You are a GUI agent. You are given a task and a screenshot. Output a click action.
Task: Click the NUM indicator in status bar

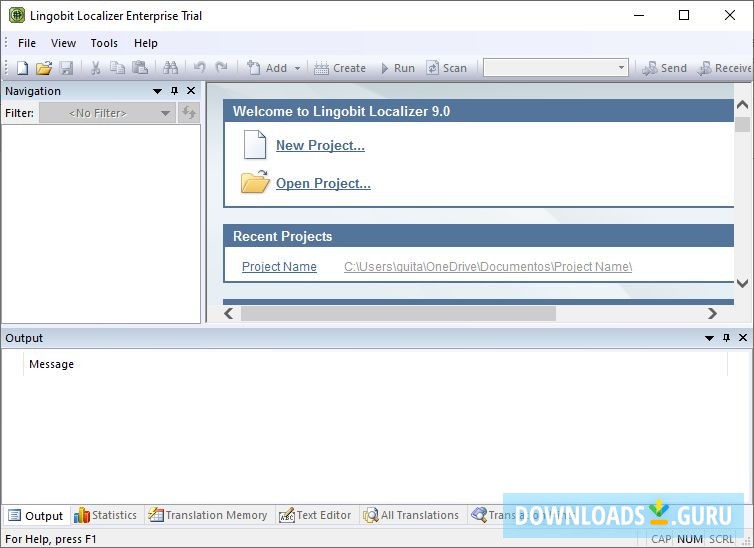click(x=690, y=539)
